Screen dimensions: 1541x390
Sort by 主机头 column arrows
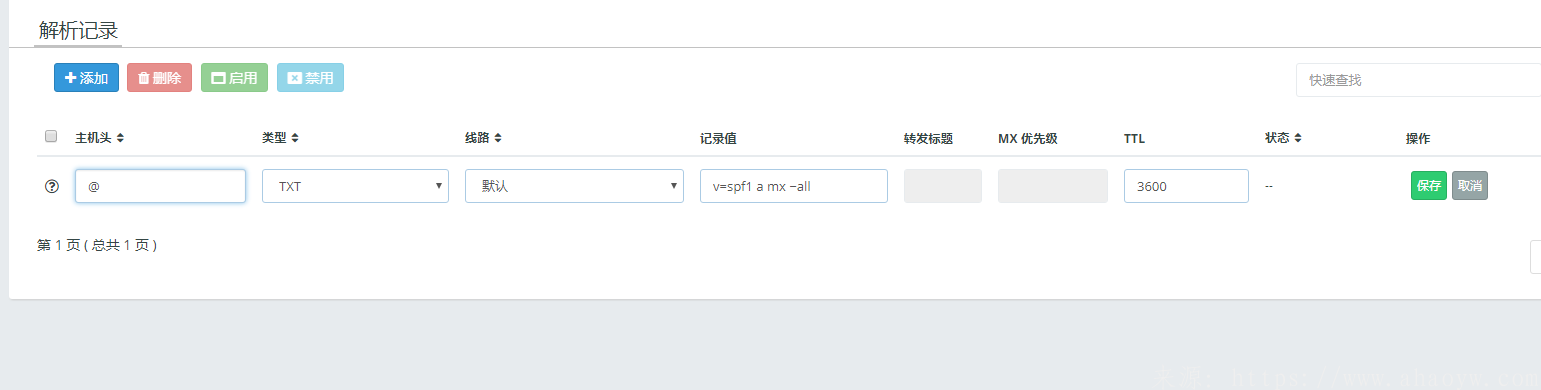coord(120,138)
